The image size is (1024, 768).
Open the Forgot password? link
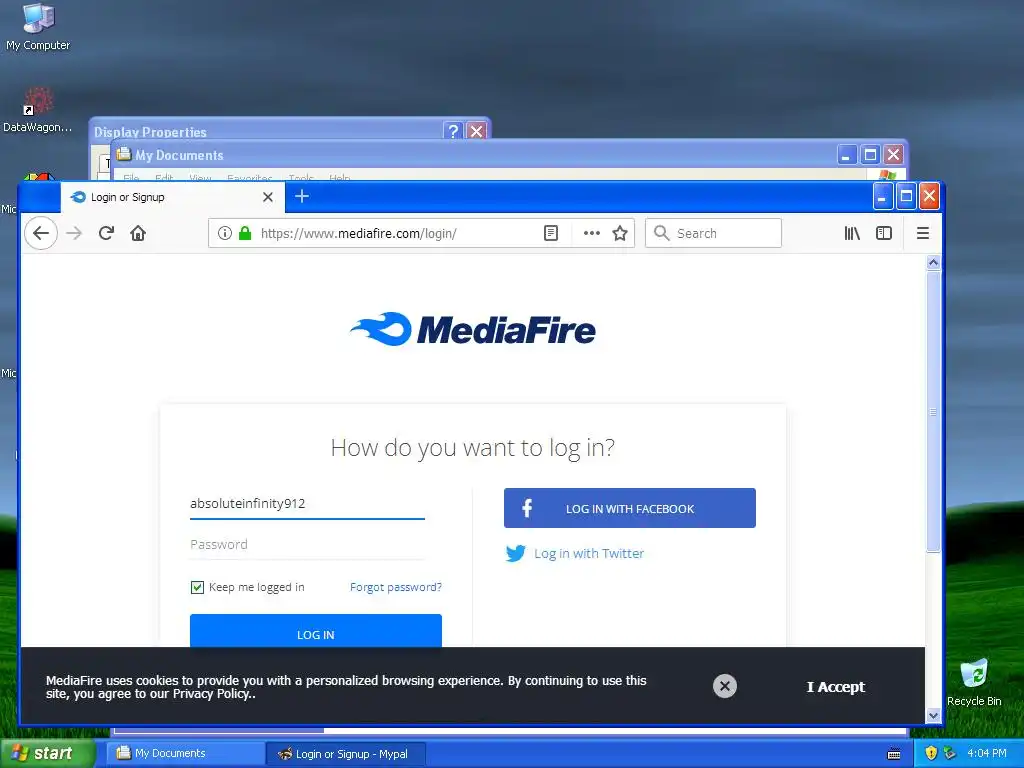(x=396, y=587)
